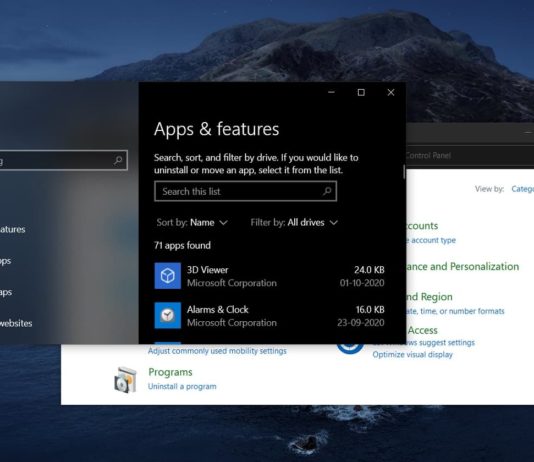Click Optimize visual display link

pos(412,355)
